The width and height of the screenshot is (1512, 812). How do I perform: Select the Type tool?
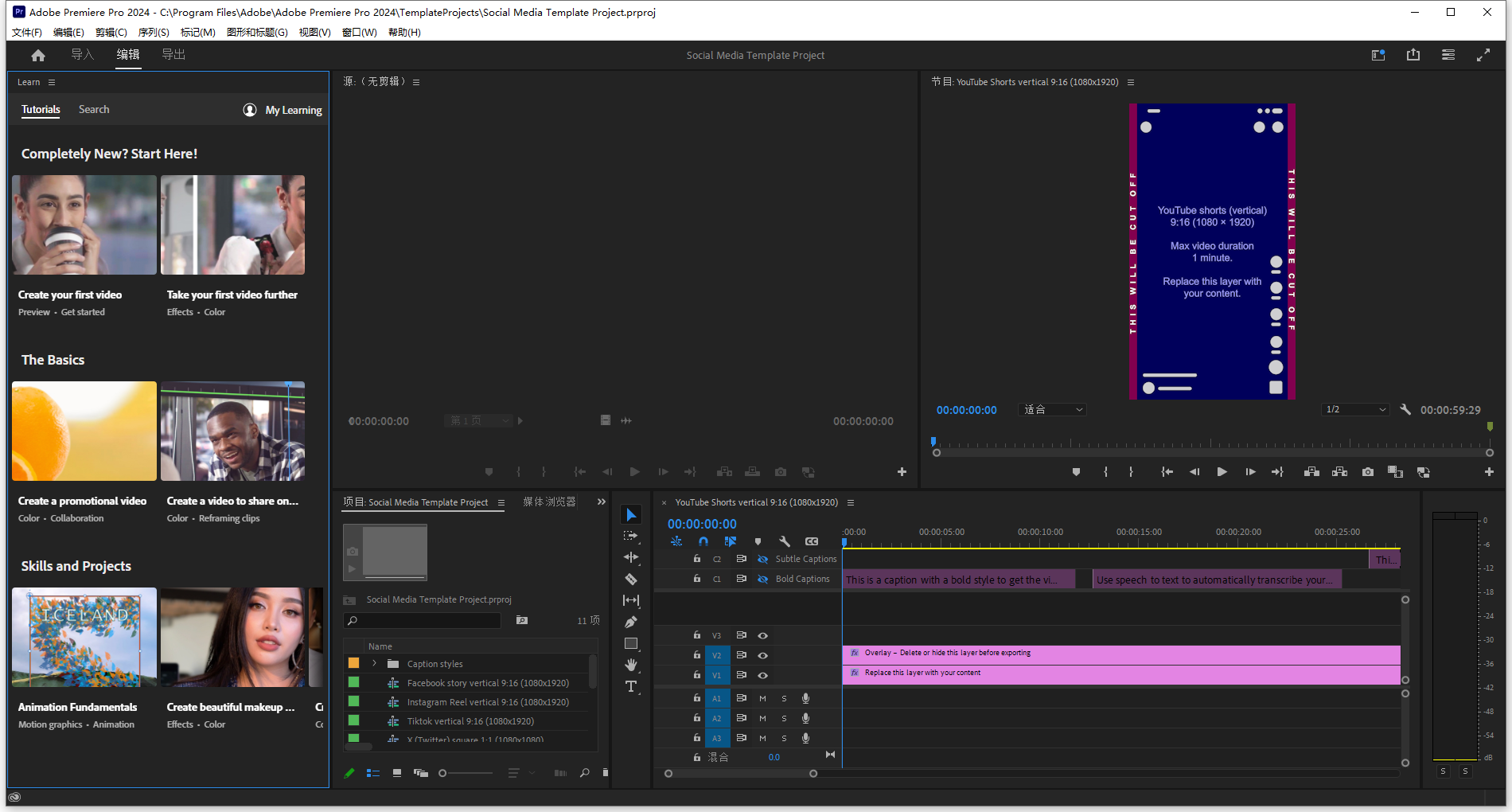coord(631,686)
